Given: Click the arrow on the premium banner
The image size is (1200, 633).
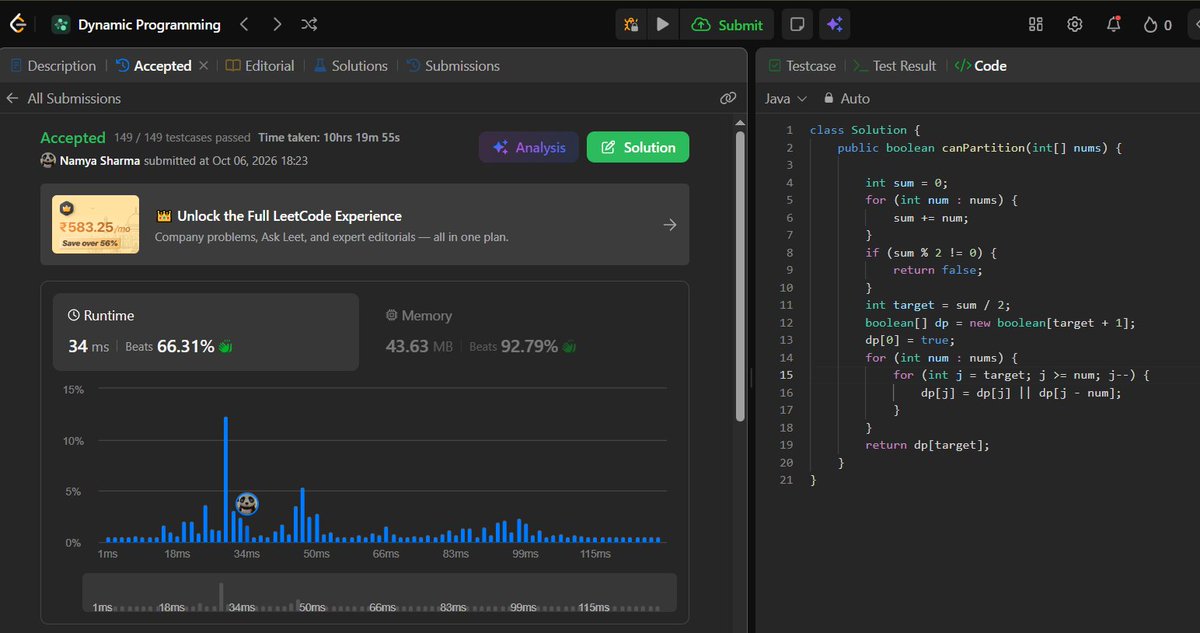Looking at the screenshot, I should pyautogui.click(x=670, y=225).
